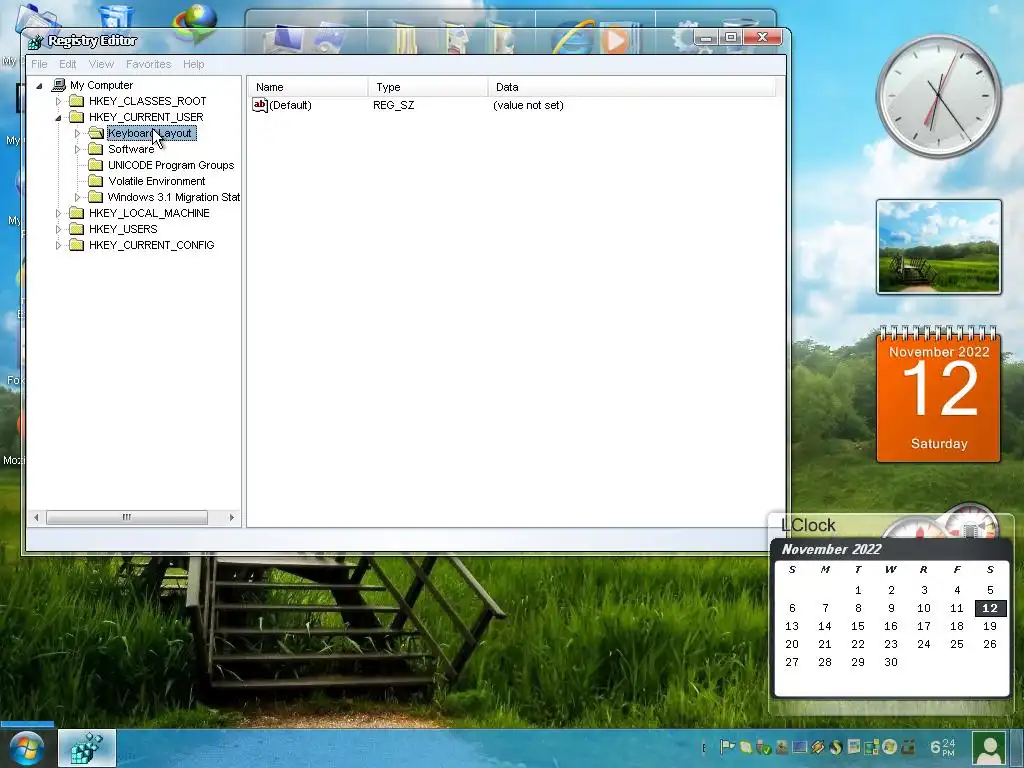The width and height of the screenshot is (1024, 768).
Task: Click date 30 in the LClock calendar
Action: (x=891, y=662)
